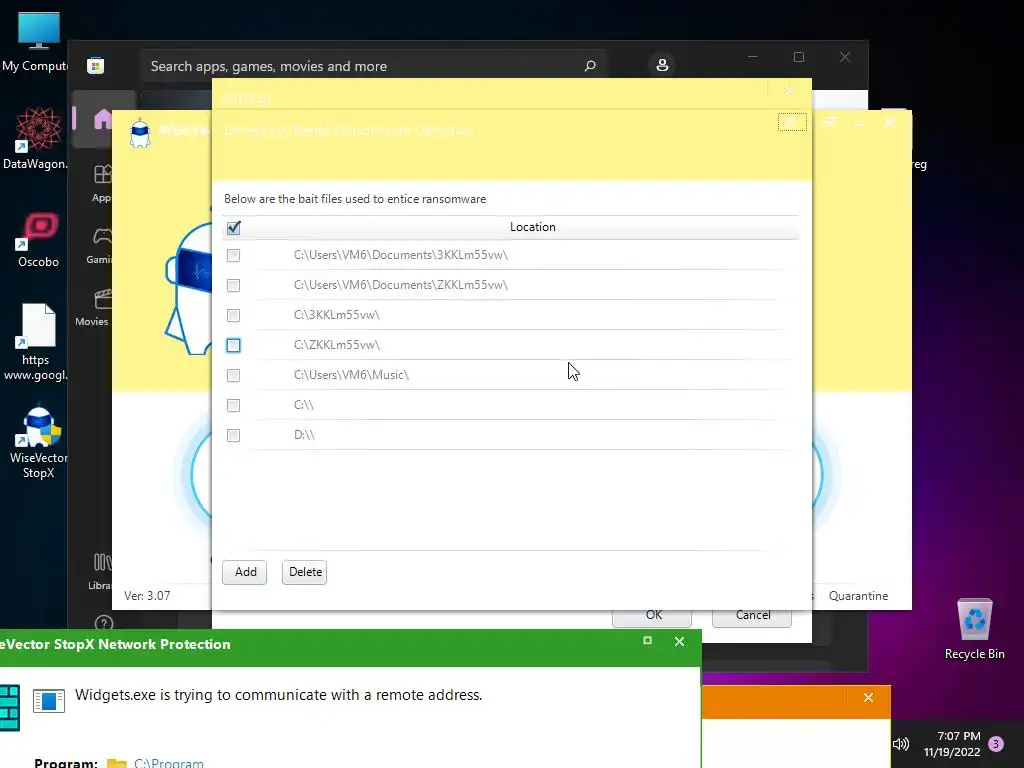Open Help in Microsoft Store sidebar

pyautogui.click(x=104, y=624)
